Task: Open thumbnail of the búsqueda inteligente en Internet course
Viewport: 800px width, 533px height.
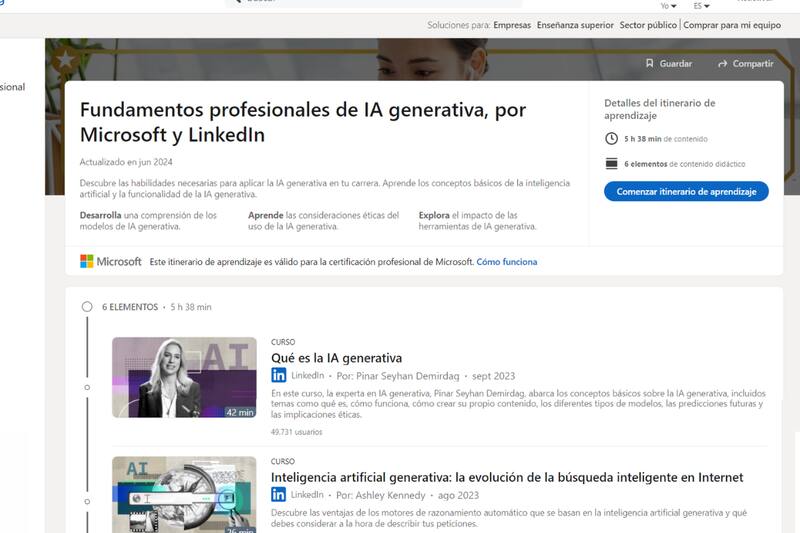Action: point(184,495)
